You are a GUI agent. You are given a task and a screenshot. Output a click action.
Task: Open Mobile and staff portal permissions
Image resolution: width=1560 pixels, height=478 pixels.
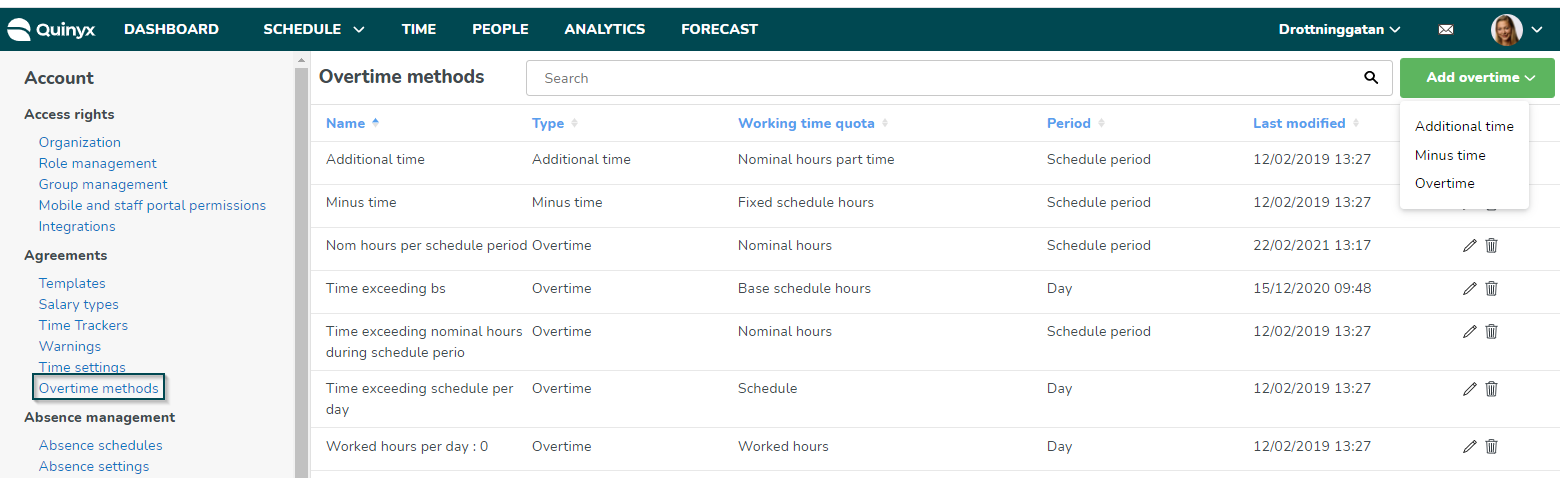(152, 205)
